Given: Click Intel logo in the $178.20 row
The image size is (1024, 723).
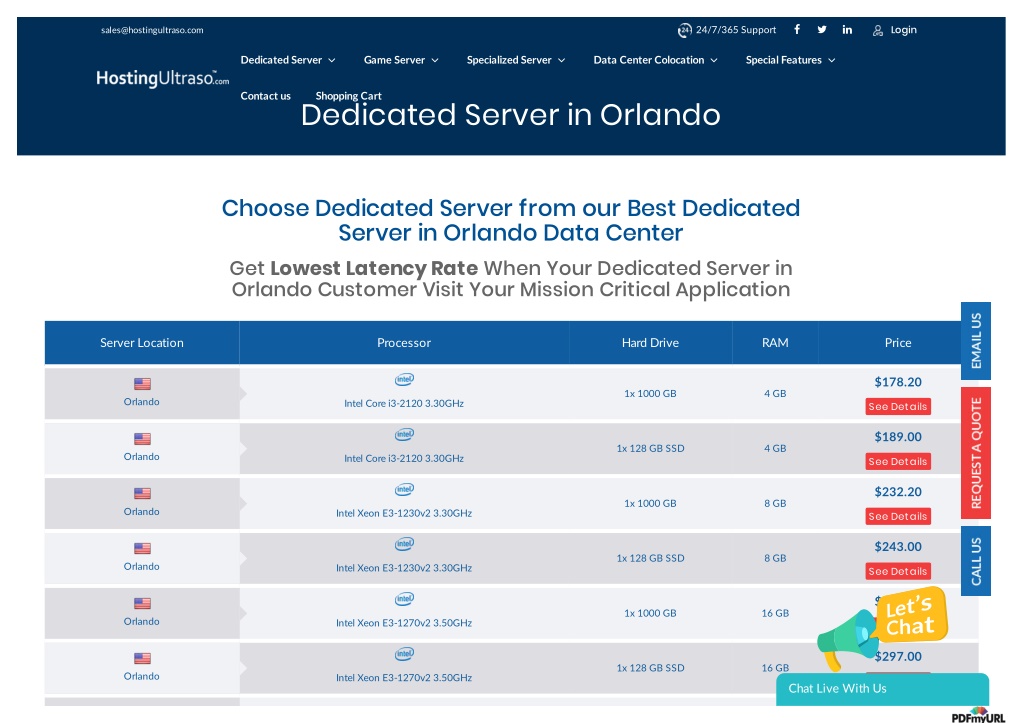Looking at the screenshot, I should click(404, 379).
